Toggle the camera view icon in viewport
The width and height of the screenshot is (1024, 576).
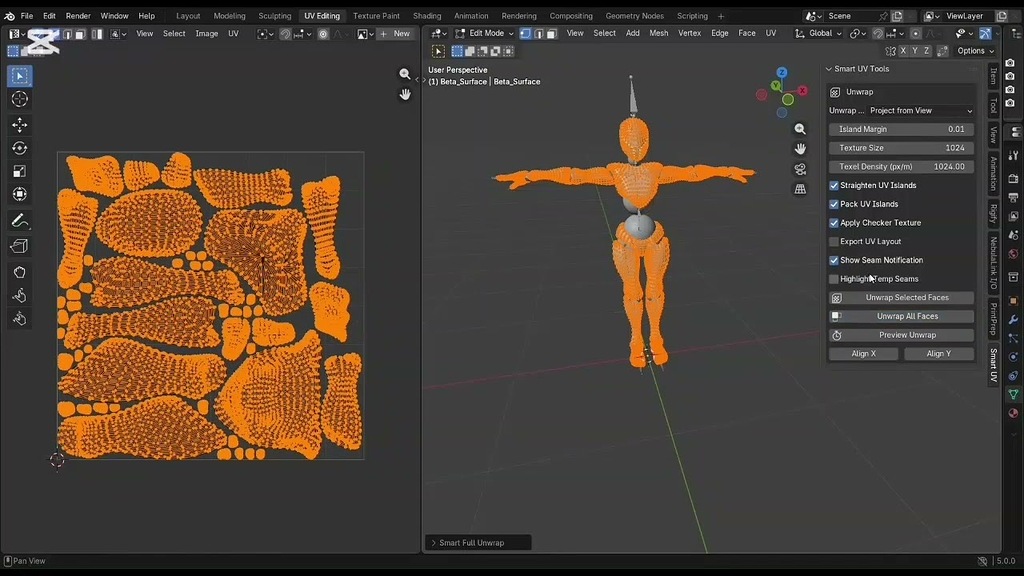[x=800, y=169]
